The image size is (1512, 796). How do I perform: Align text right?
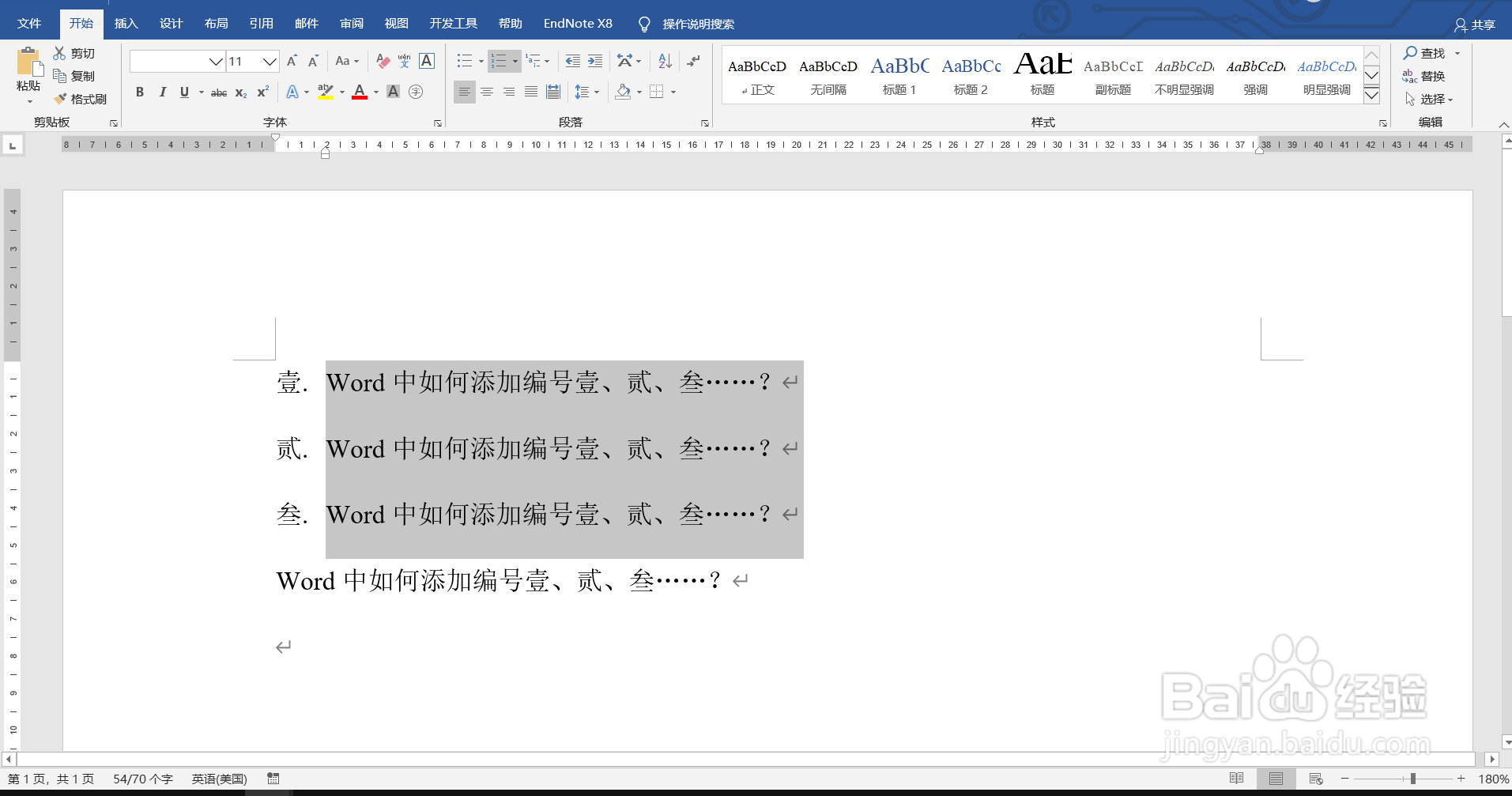pos(509,92)
